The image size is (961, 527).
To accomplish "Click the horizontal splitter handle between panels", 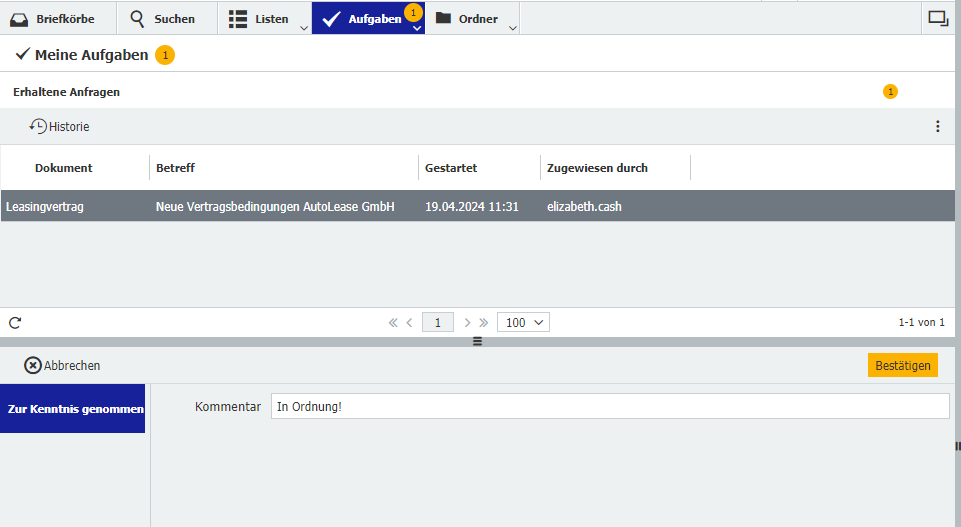I will point(477,341).
